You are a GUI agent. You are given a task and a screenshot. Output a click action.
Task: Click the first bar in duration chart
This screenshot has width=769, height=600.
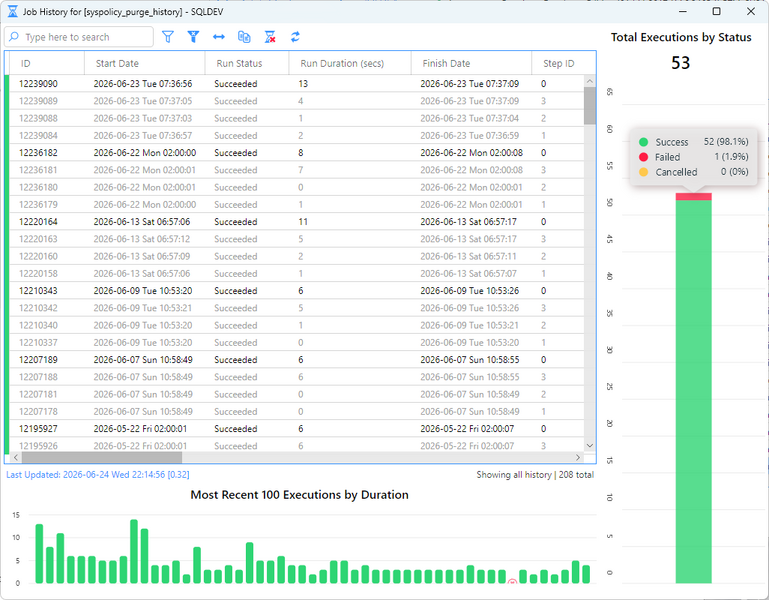39,554
